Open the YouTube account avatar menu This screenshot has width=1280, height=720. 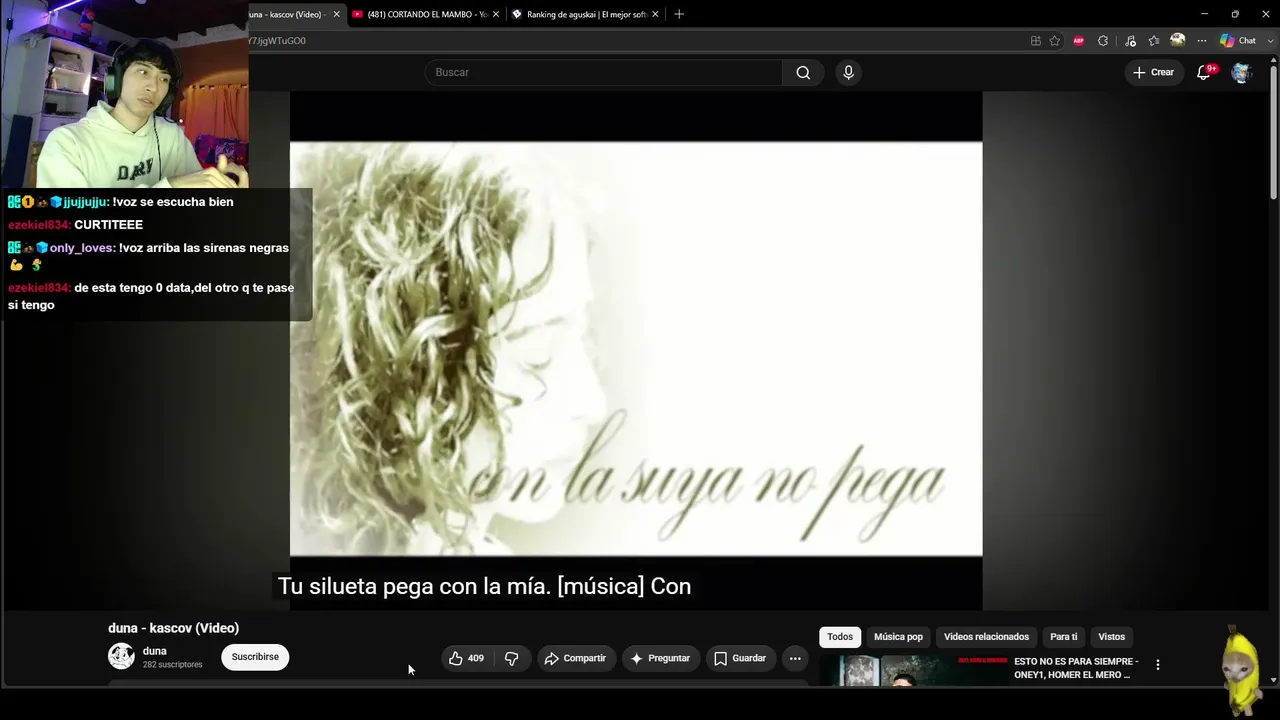[x=1242, y=72]
